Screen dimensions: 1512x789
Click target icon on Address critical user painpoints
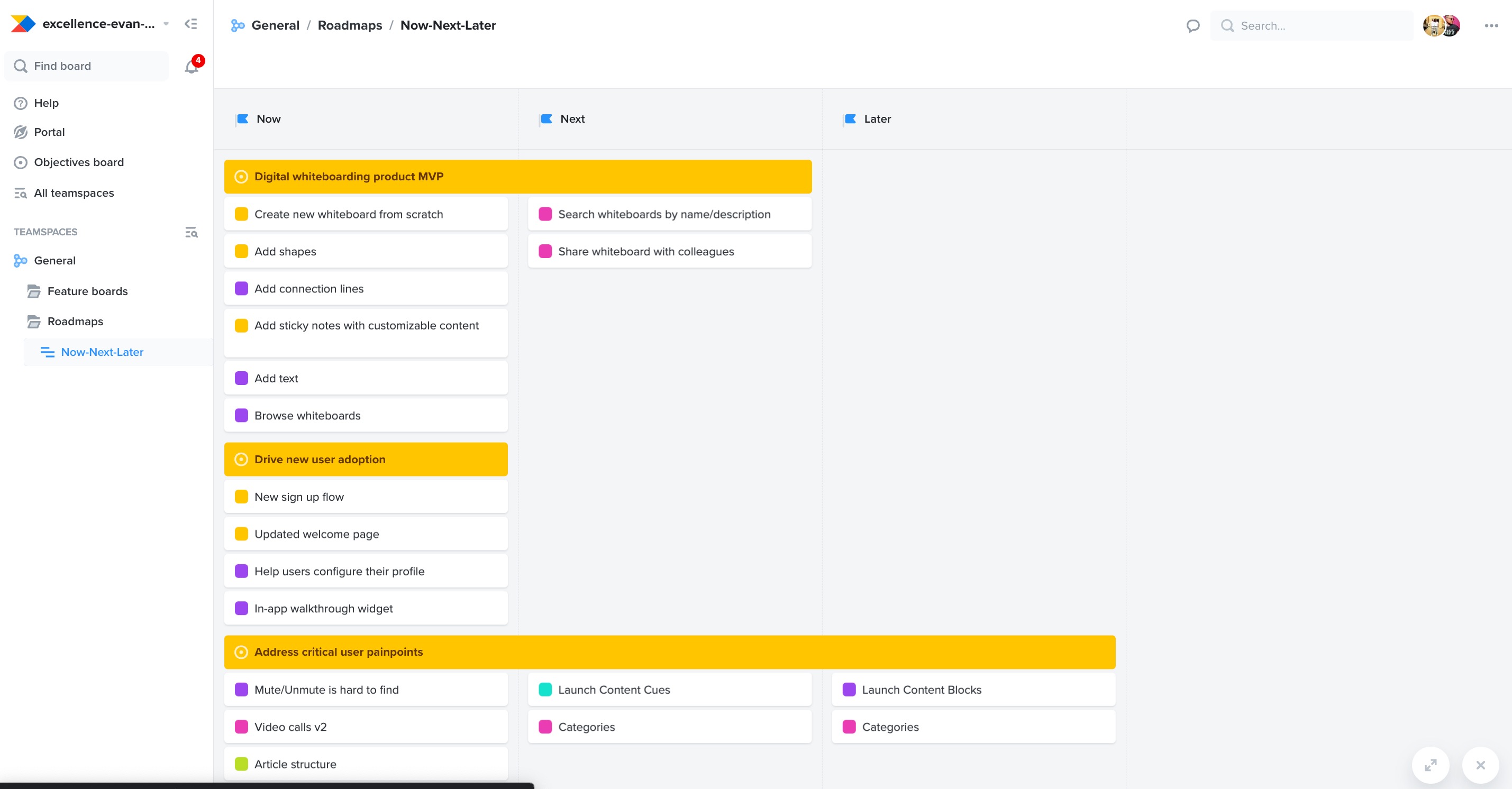(x=241, y=653)
